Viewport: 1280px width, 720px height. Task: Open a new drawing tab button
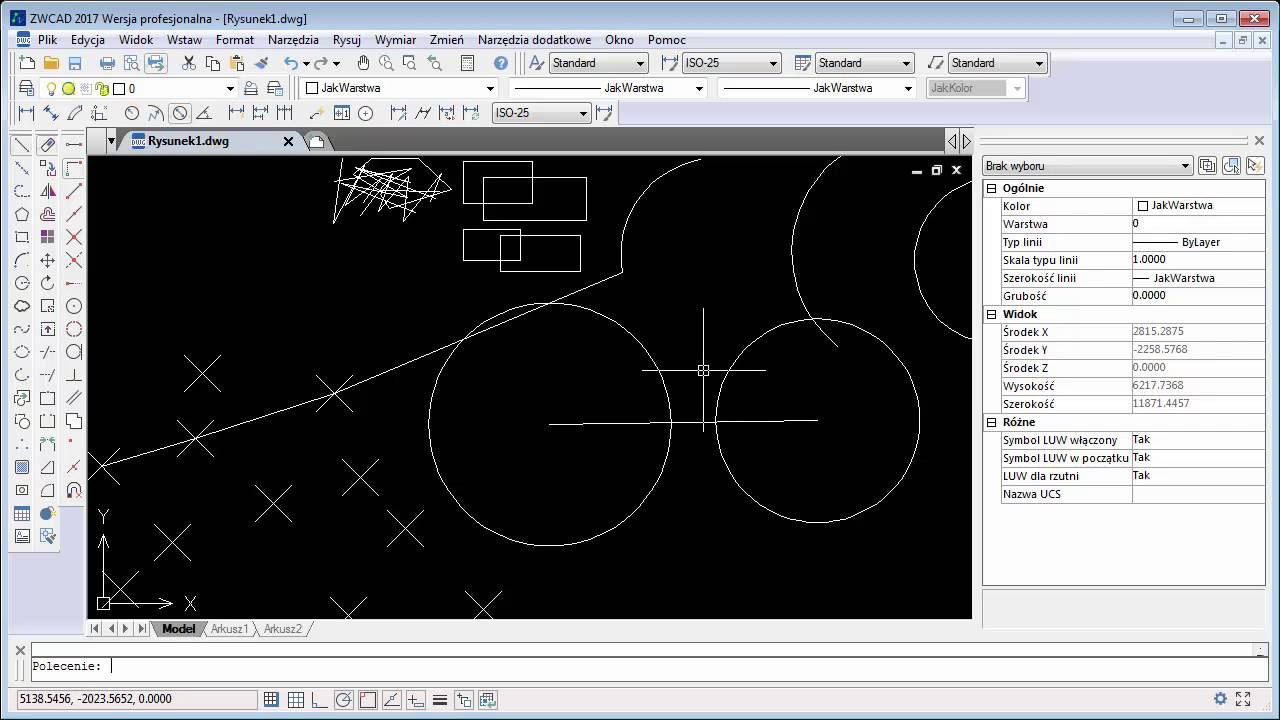(316, 142)
